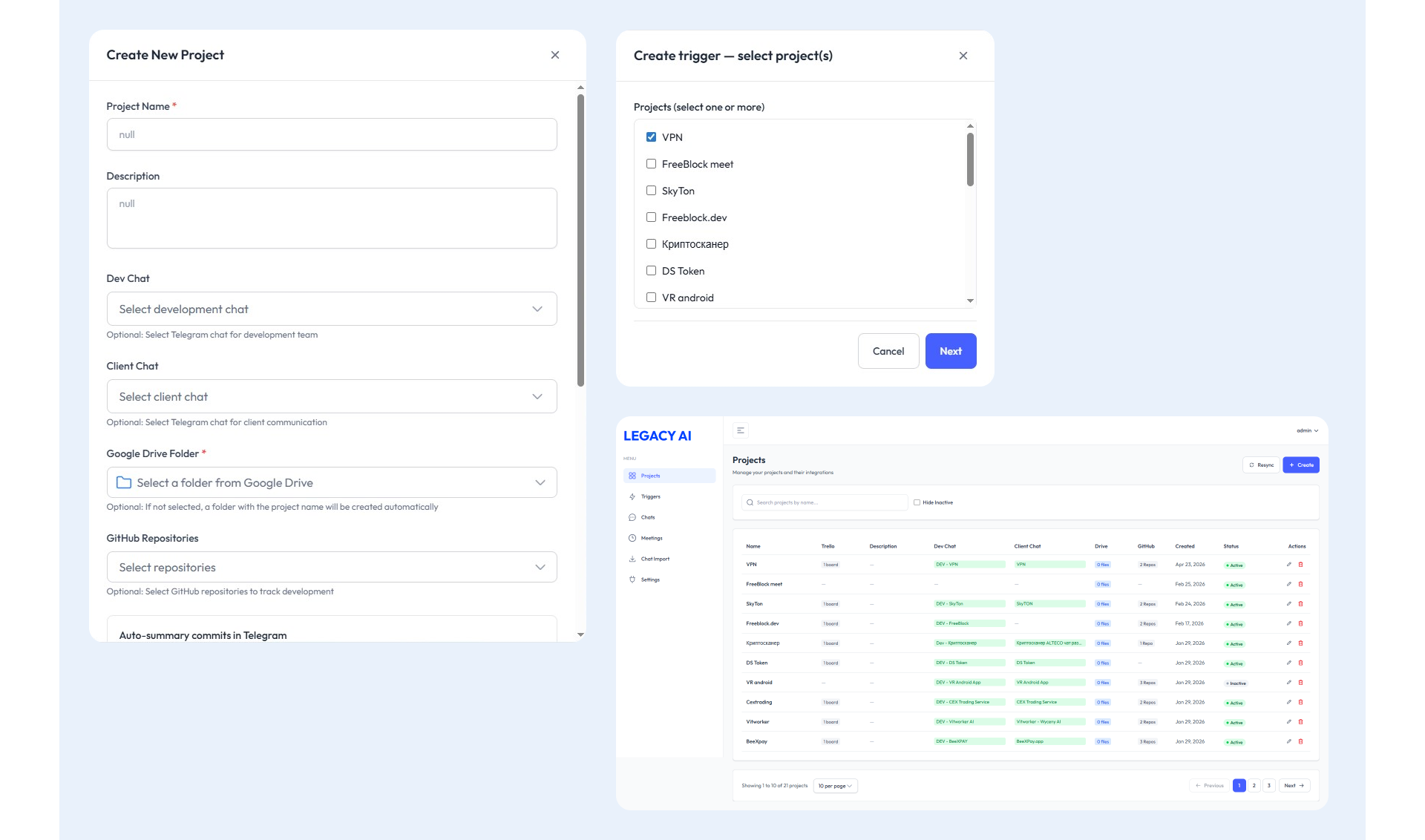Edit the Vitworker project row
This screenshot has width=1425, height=840.
pyautogui.click(x=1289, y=722)
